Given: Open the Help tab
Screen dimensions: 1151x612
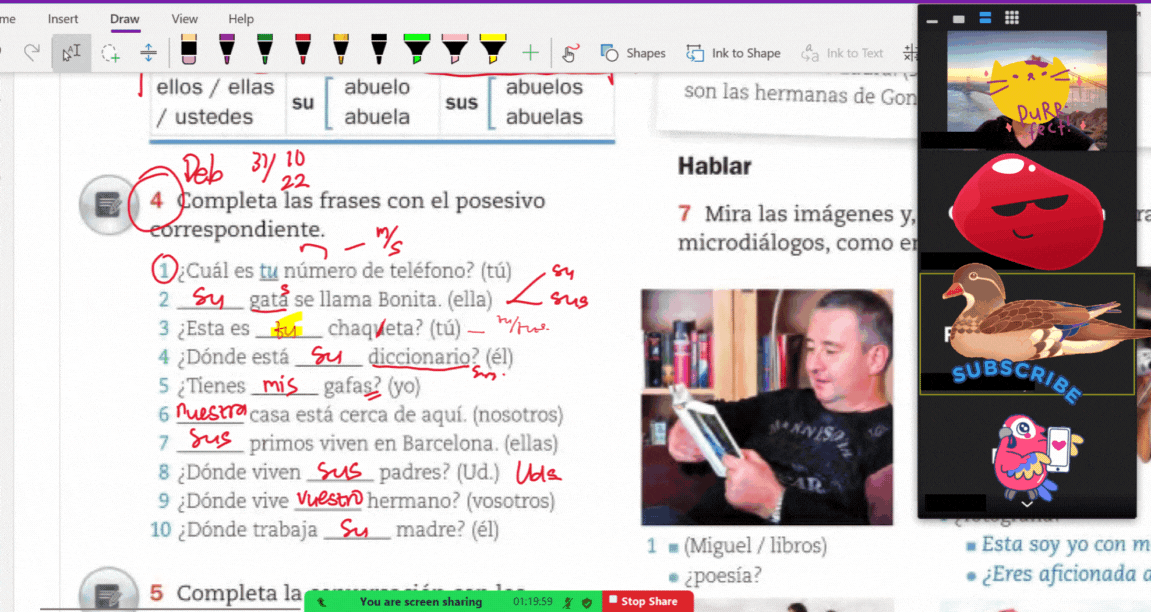Looking at the screenshot, I should [x=241, y=19].
